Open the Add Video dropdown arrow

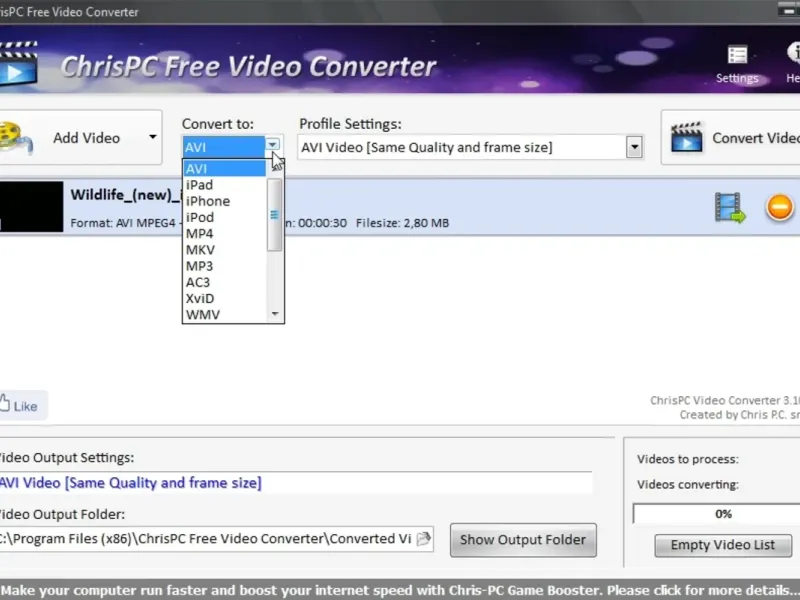[153, 137]
